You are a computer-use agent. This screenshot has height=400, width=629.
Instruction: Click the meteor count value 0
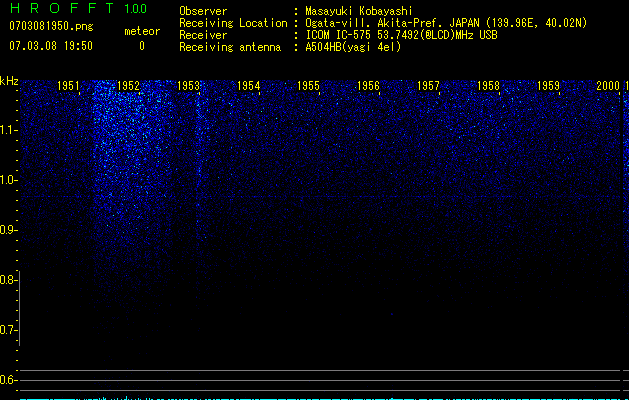click(142, 46)
